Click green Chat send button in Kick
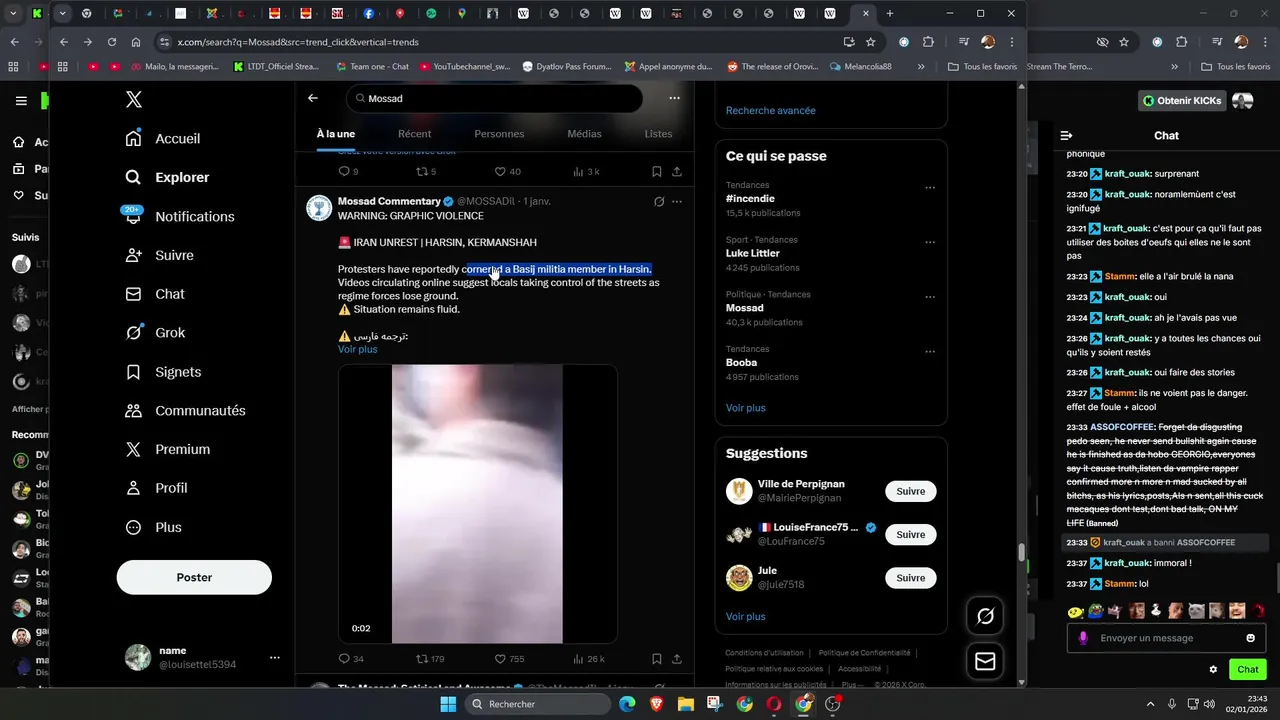This screenshot has width=1280, height=720. (1247, 670)
